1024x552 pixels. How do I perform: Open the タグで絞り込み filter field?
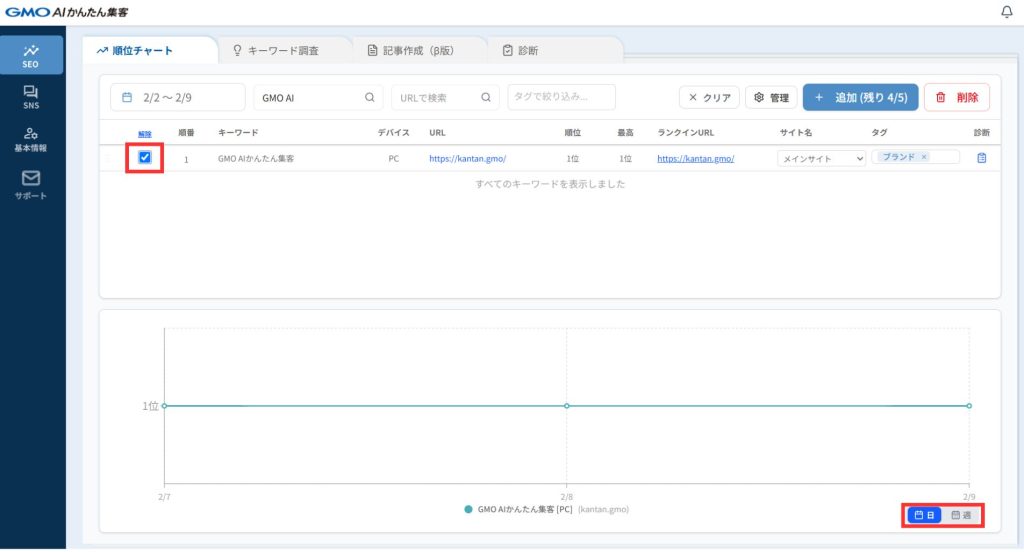[561, 97]
